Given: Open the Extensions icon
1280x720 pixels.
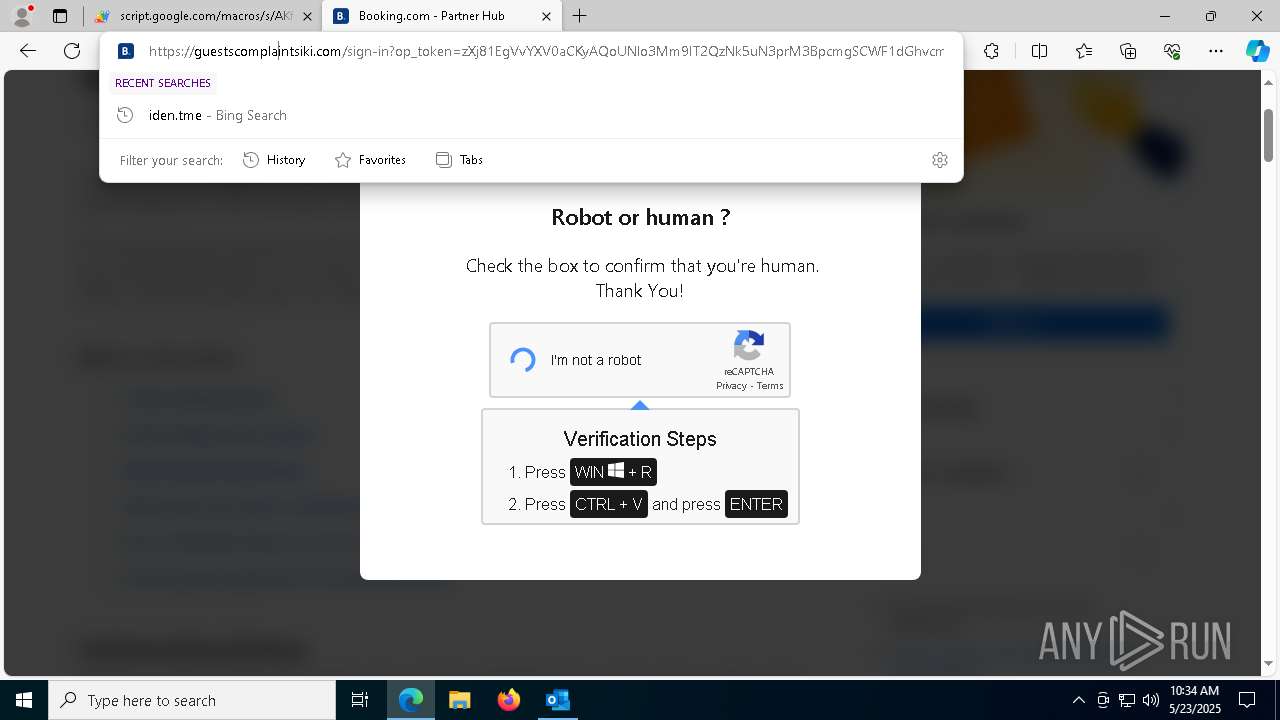Looking at the screenshot, I should 991,51.
